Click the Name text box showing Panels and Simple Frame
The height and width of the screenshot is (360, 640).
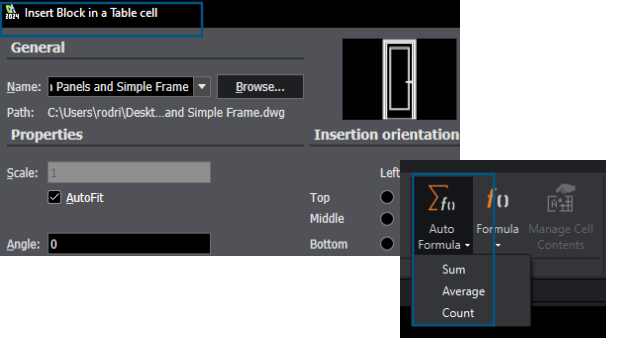tap(121, 87)
